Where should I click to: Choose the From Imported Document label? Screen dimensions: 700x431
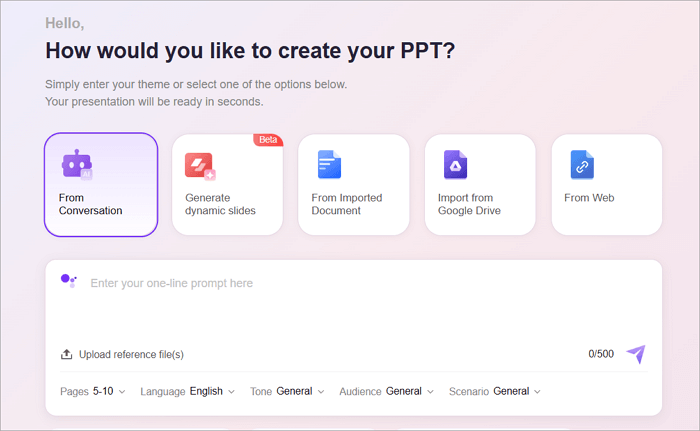[x=346, y=204]
